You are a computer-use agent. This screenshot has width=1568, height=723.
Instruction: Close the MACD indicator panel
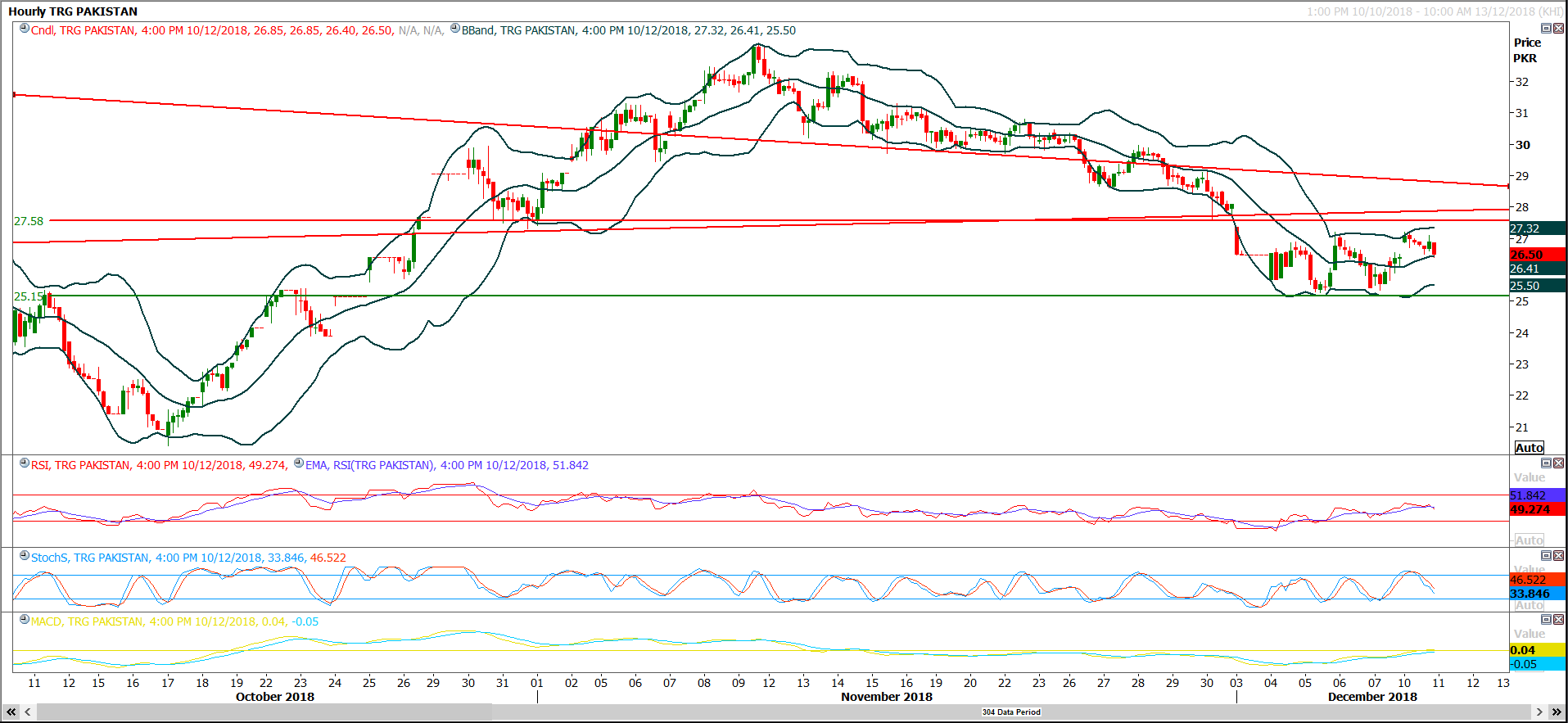coord(1558,620)
